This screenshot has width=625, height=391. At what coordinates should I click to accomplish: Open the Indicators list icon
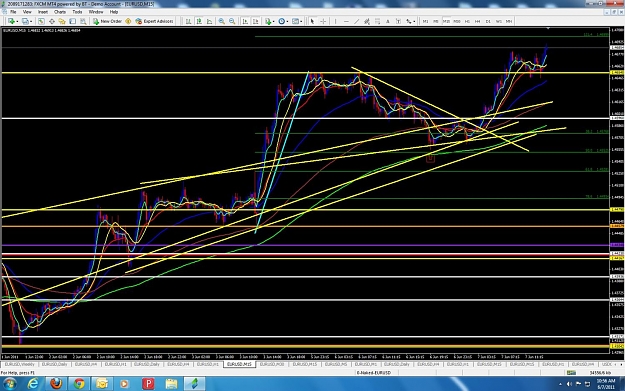pyautogui.click(x=268, y=21)
